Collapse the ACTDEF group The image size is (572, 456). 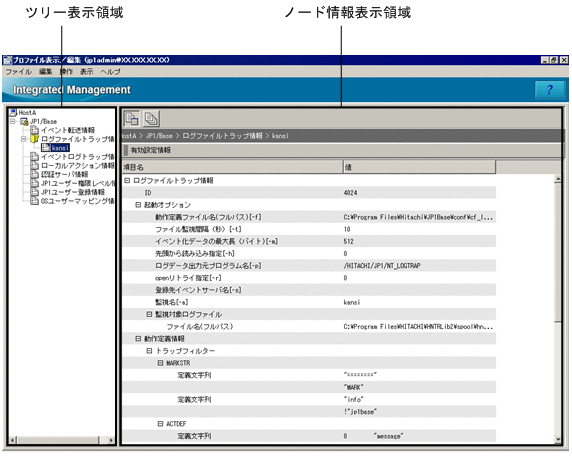(x=160, y=424)
